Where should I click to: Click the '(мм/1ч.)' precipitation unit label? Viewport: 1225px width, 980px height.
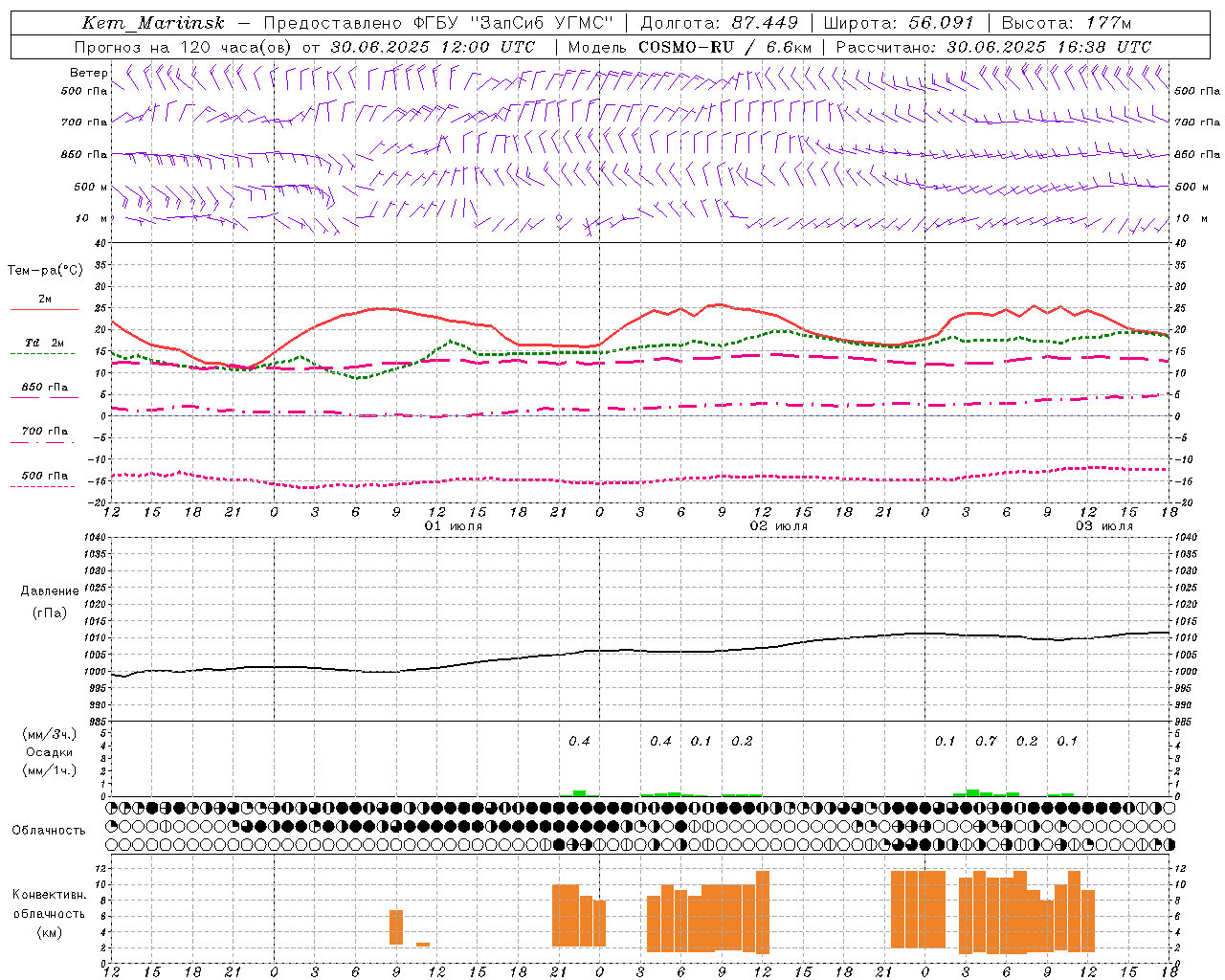pyautogui.click(x=50, y=770)
